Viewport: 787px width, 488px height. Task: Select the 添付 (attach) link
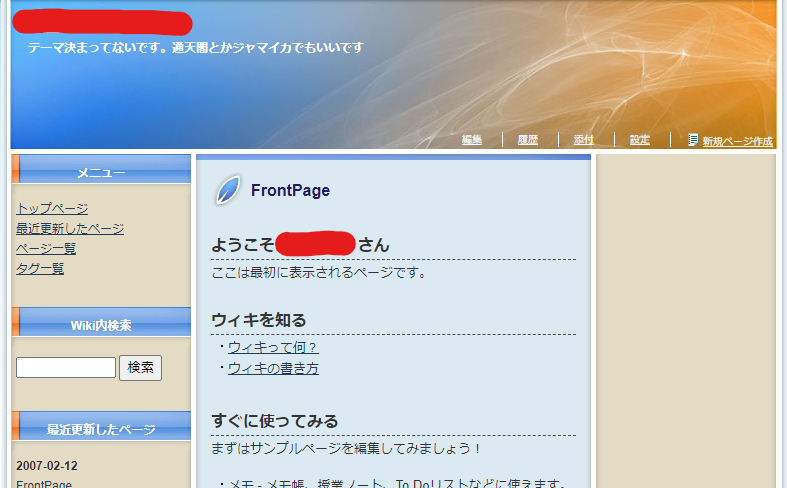pos(584,140)
